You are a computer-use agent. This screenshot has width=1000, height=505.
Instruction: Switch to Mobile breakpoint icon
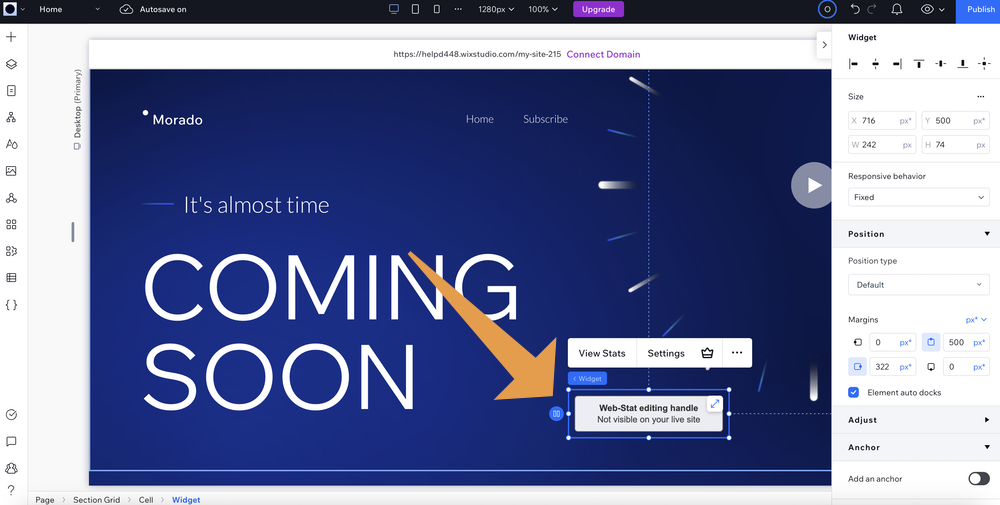coord(437,10)
